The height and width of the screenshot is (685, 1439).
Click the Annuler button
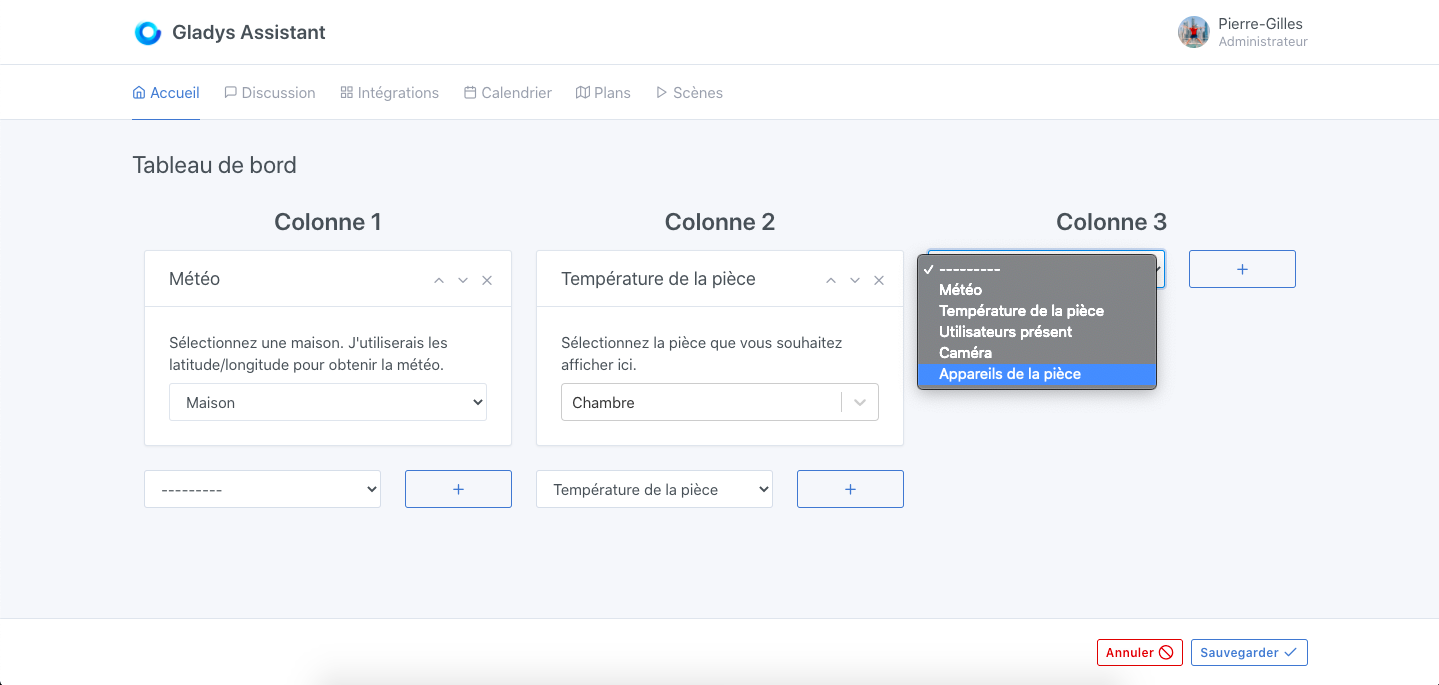(x=1139, y=652)
